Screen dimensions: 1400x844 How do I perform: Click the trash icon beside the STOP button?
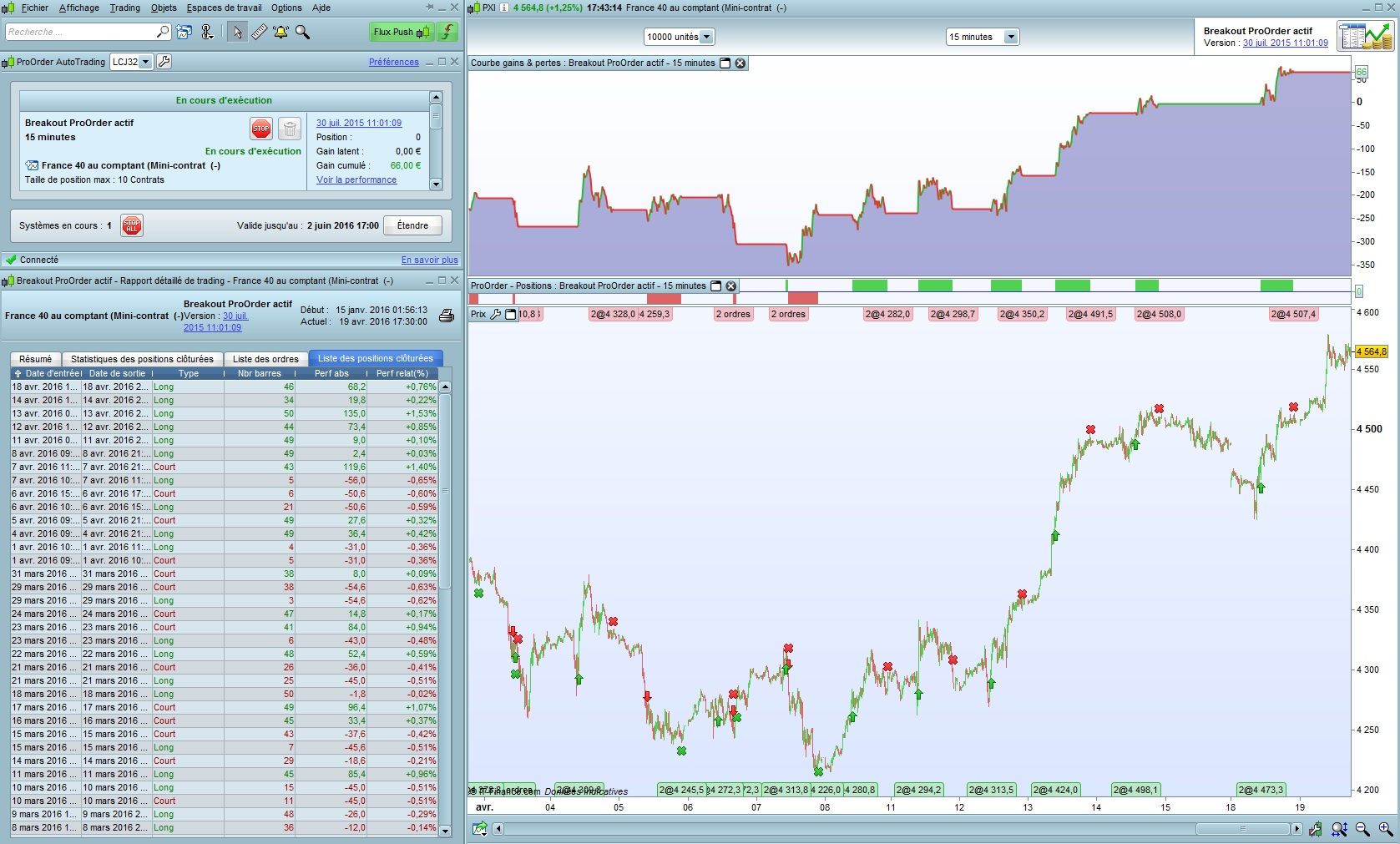pos(289,129)
